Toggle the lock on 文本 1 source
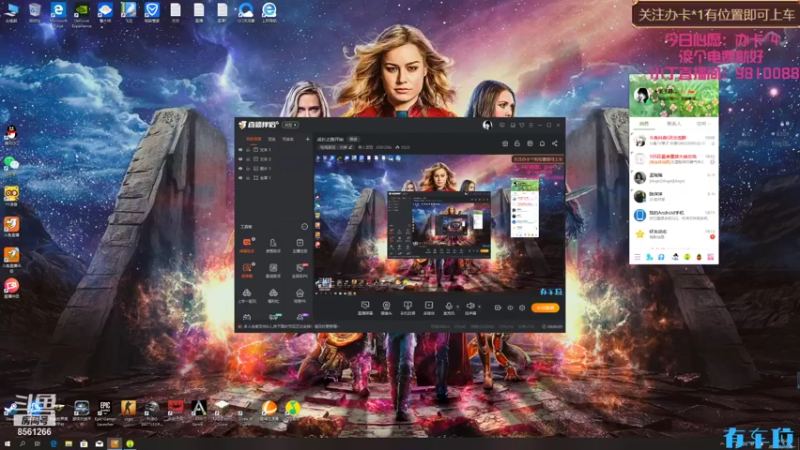The height and width of the screenshot is (450, 800). (x=248, y=150)
